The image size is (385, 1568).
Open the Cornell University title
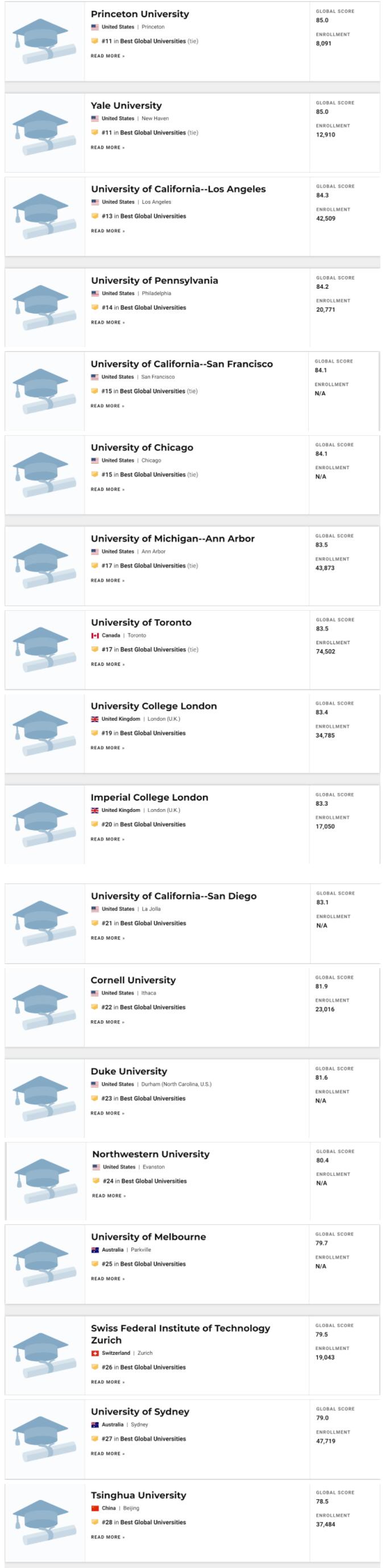(x=133, y=980)
